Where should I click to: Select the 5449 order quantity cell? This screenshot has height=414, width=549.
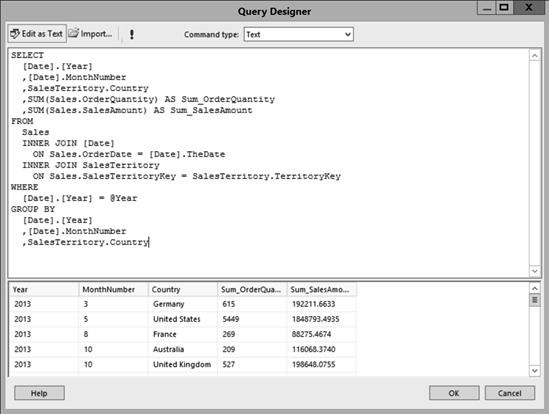point(252,319)
